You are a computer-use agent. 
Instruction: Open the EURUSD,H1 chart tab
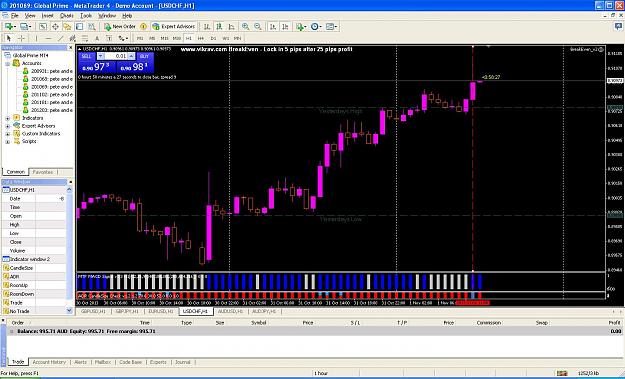point(161,311)
